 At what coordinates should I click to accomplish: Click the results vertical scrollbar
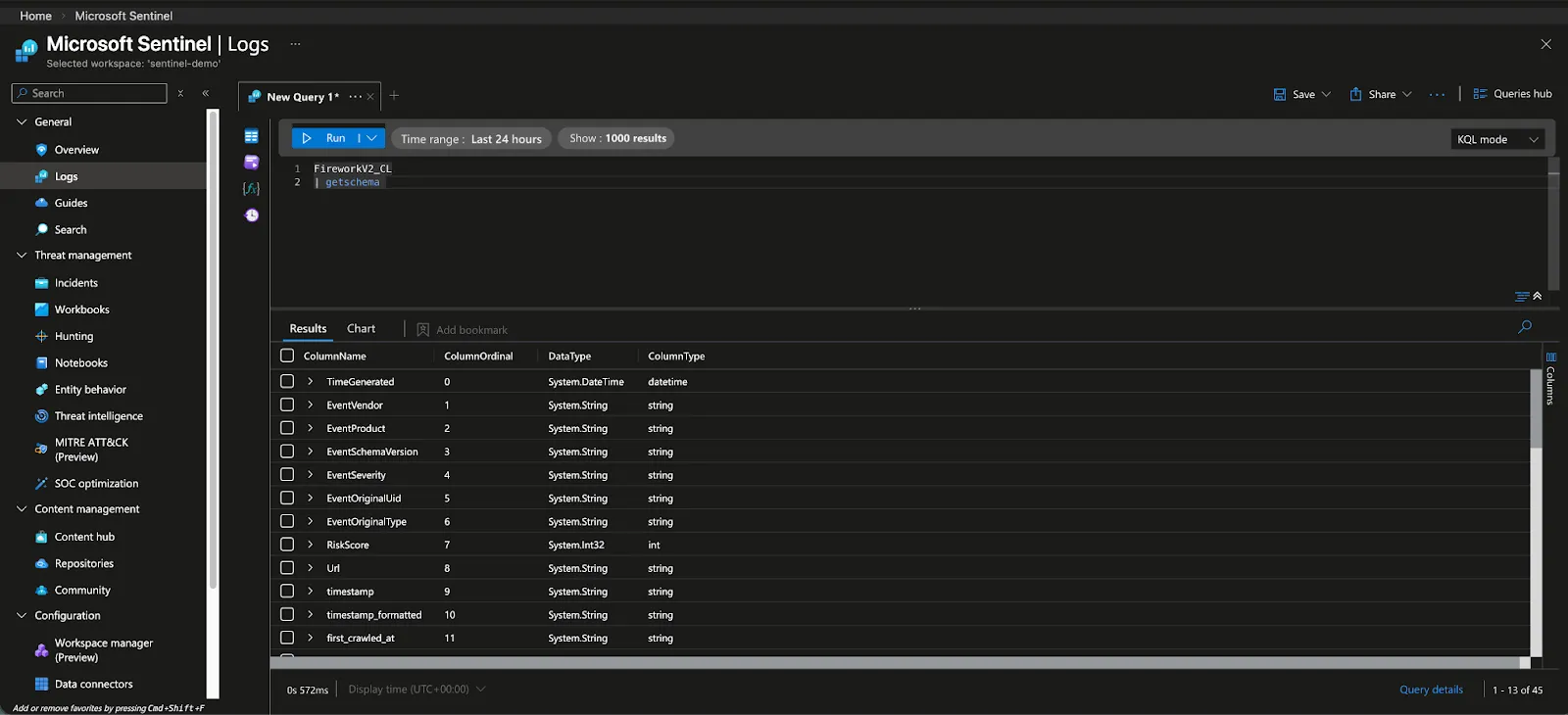pyautogui.click(x=1537, y=408)
